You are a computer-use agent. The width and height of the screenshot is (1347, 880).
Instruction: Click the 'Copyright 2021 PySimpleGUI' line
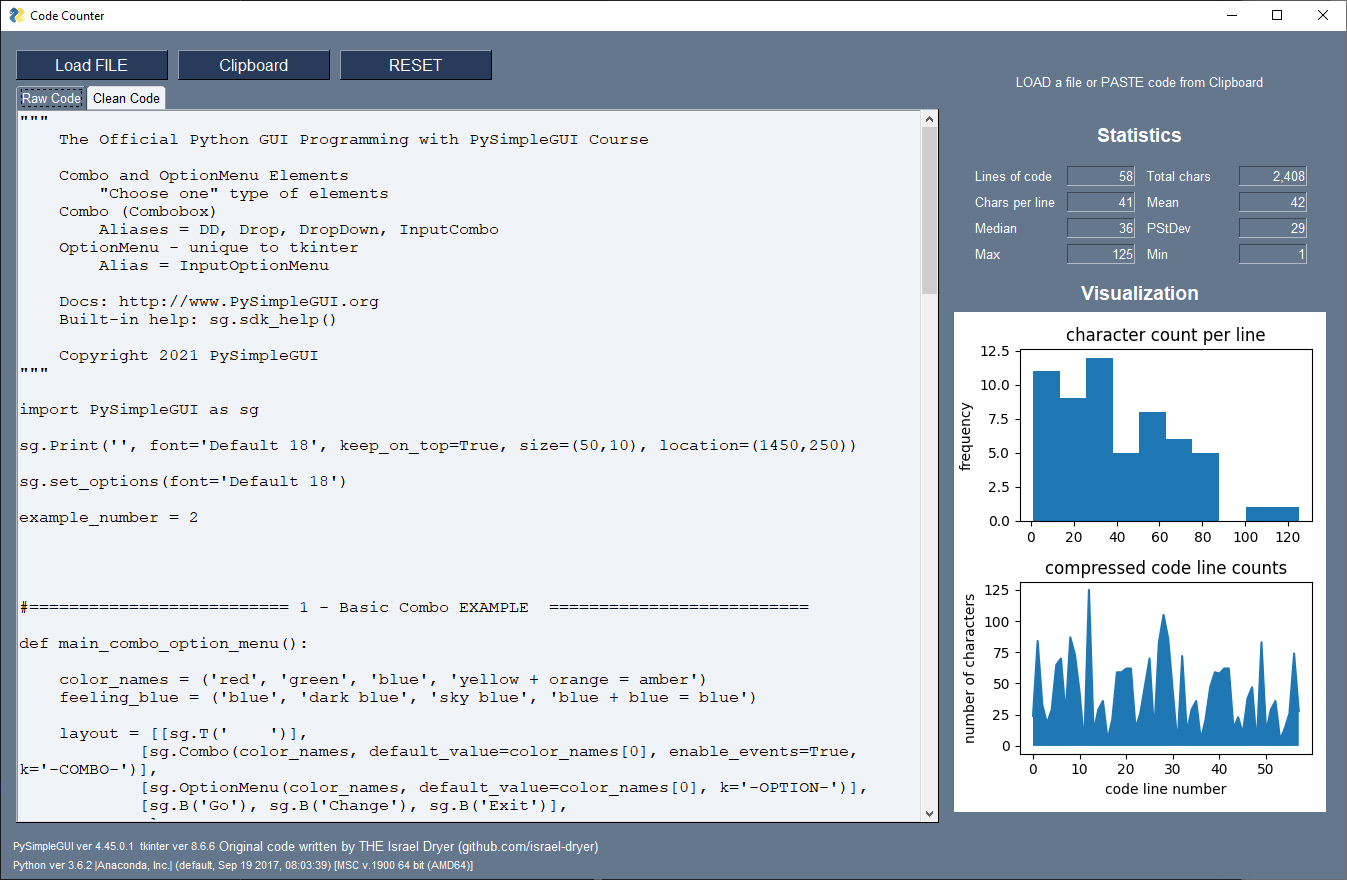(189, 355)
